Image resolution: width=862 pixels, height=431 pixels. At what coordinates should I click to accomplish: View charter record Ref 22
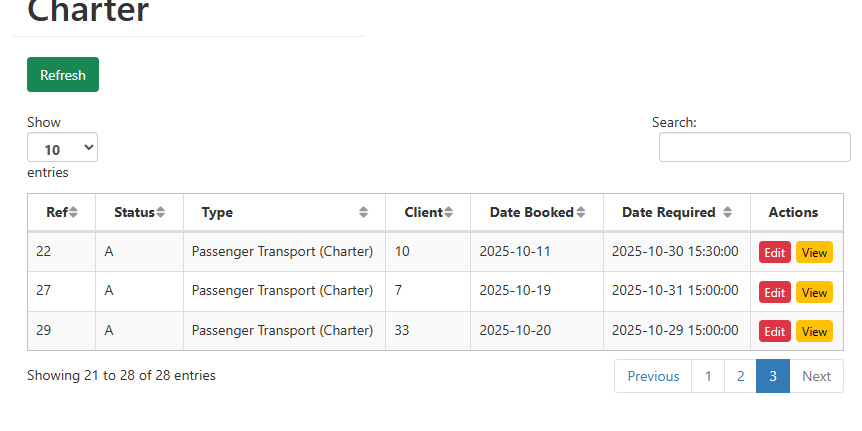(x=814, y=252)
